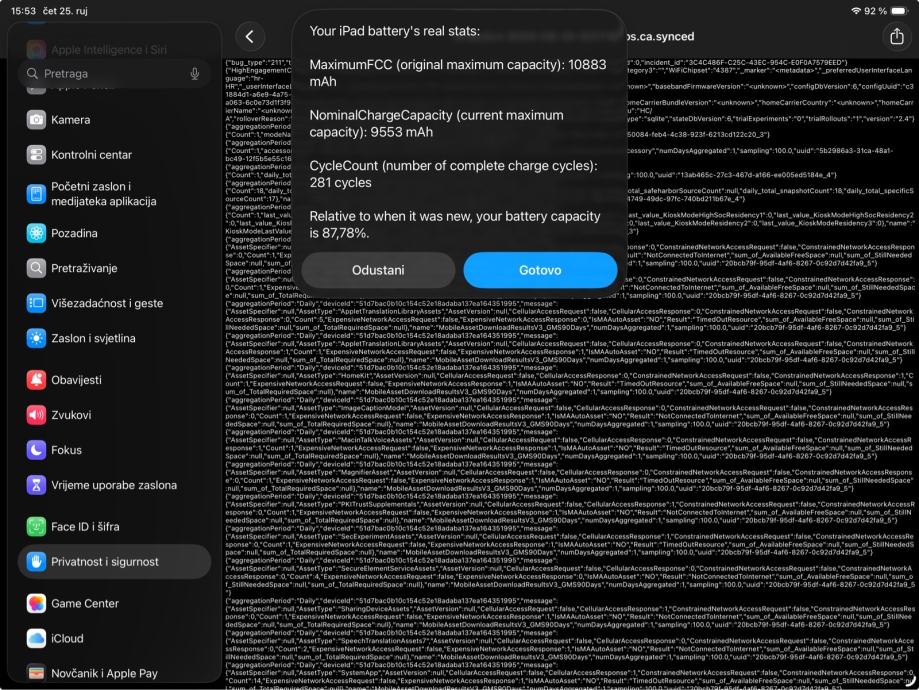Tap the Apple Intelligence i Siri row

pos(114,50)
